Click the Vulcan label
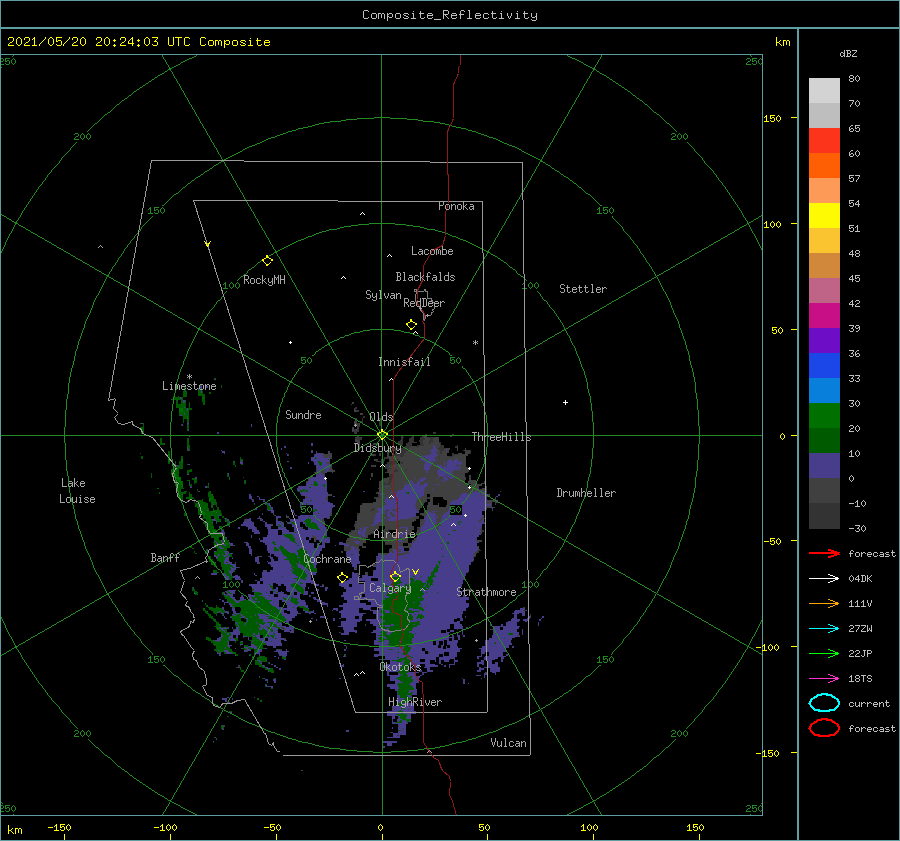 pyautogui.click(x=509, y=743)
